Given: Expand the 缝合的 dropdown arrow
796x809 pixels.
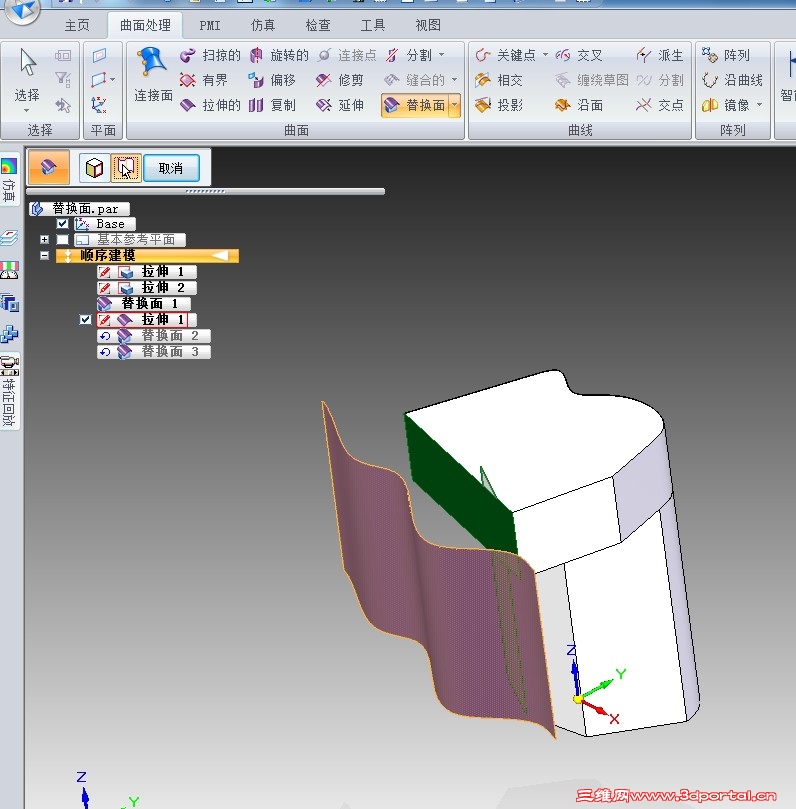Looking at the screenshot, I should (x=454, y=80).
